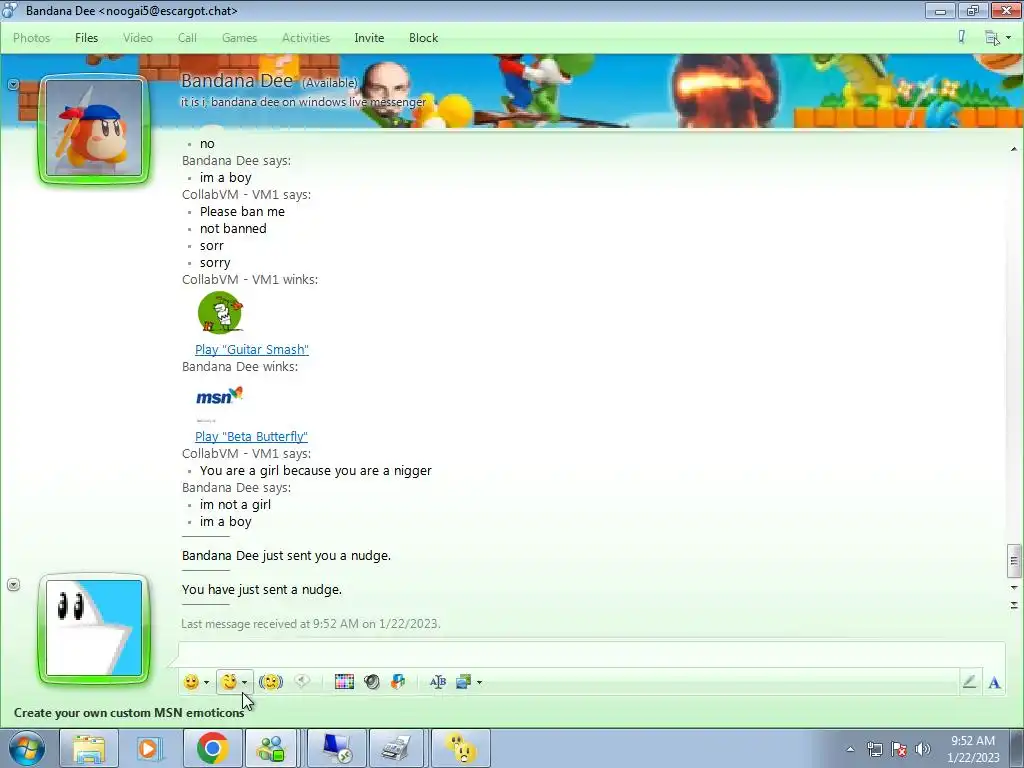Change font using the blue A icon
This screenshot has width=1024, height=768.
click(994, 682)
